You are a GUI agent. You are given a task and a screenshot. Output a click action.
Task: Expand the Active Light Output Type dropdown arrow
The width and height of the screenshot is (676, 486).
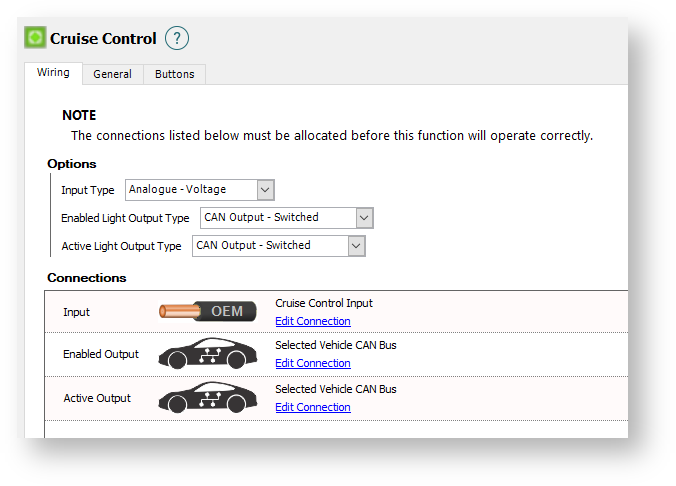click(357, 246)
